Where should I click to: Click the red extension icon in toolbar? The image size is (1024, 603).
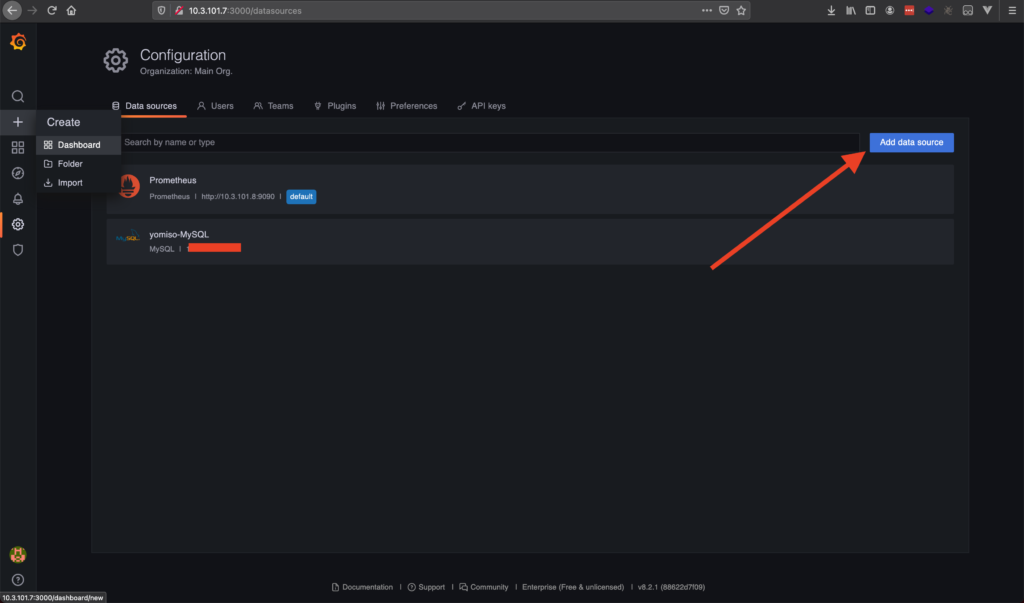[909, 10]
